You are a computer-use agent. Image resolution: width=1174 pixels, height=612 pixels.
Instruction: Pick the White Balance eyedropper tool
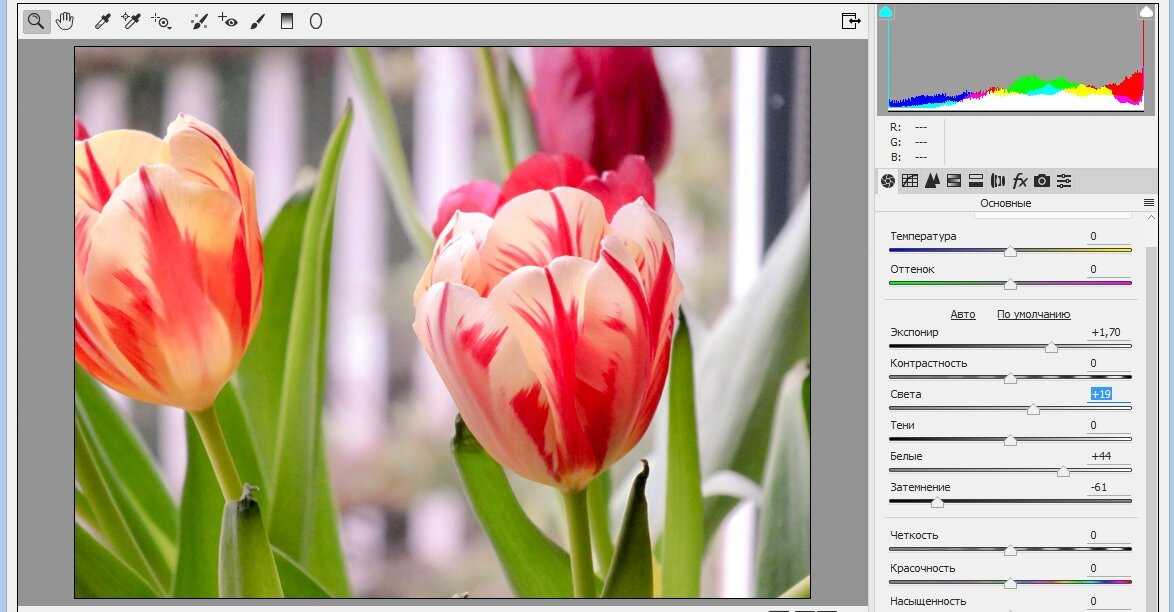(x=103, y=21)
